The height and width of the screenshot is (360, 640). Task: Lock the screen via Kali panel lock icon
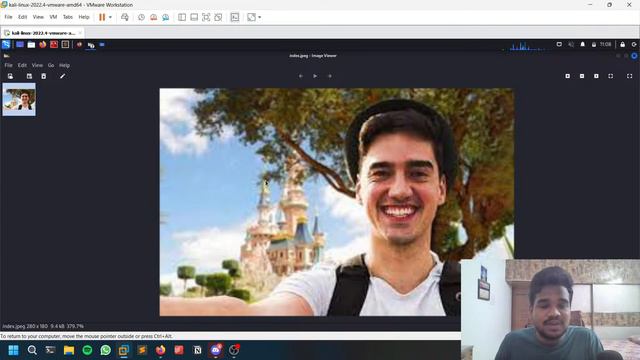point(622,44)
